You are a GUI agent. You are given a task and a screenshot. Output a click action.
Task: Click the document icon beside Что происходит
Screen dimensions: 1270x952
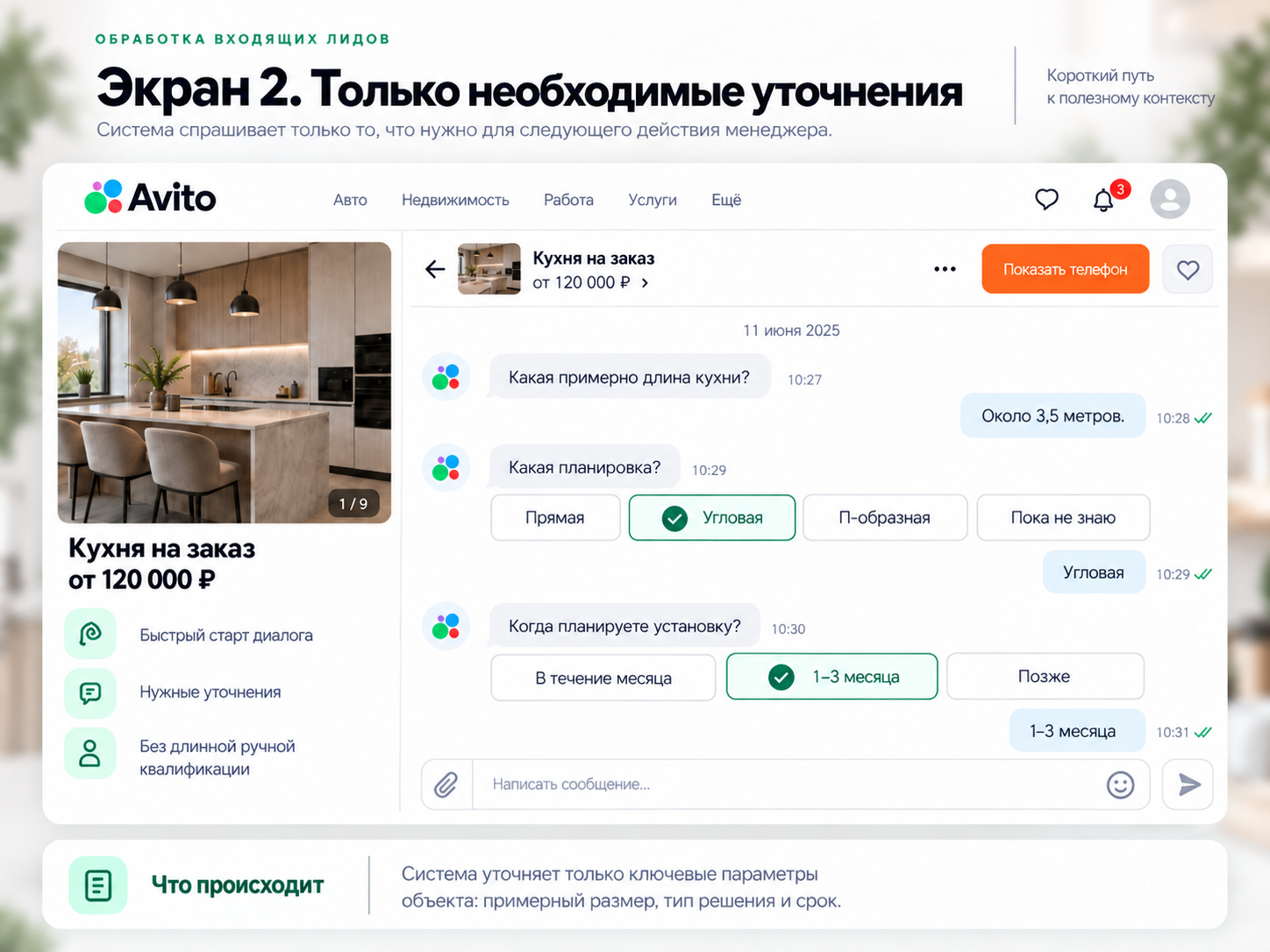[98, 885]
